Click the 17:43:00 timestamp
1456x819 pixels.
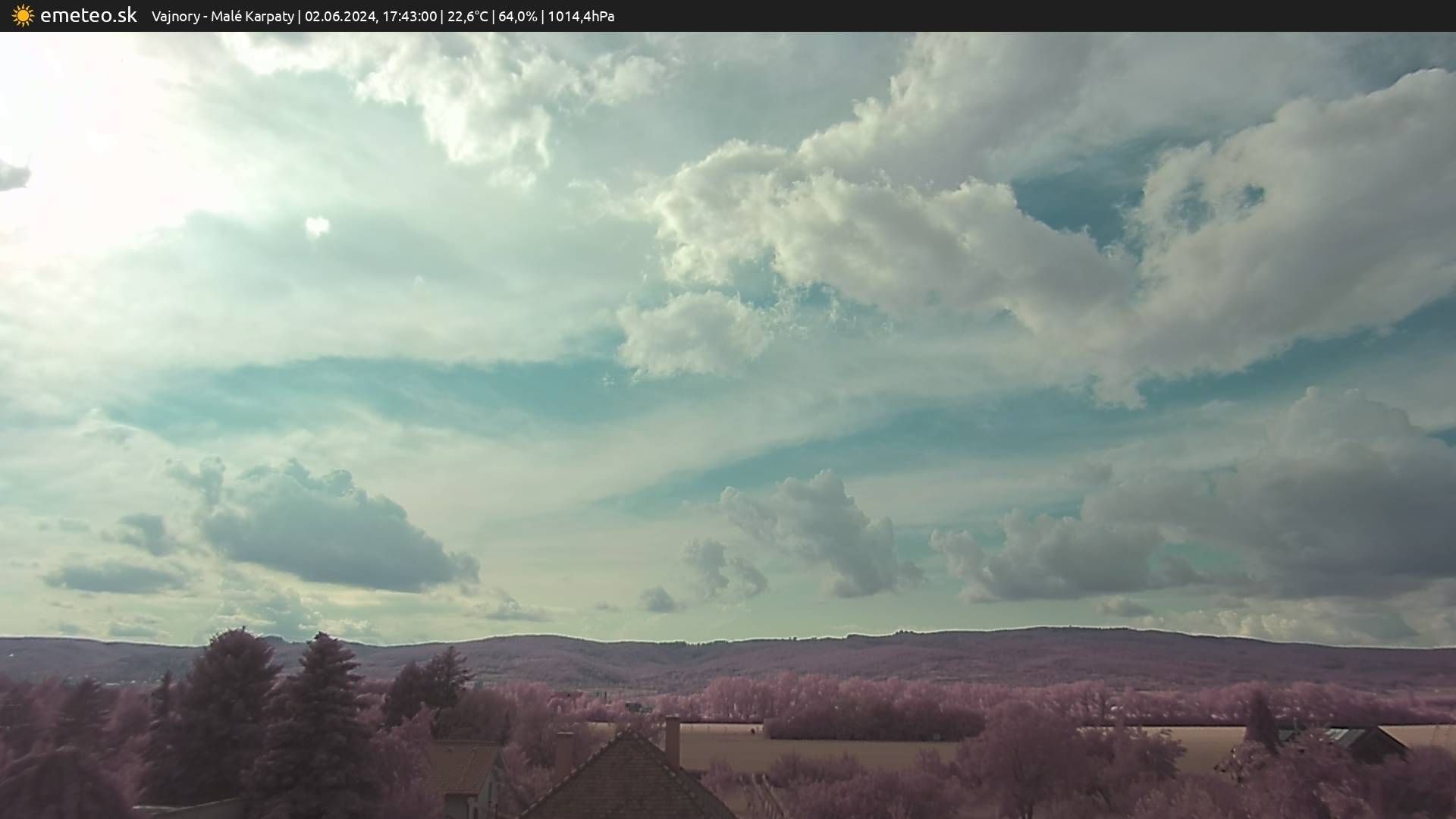(409, 16)
